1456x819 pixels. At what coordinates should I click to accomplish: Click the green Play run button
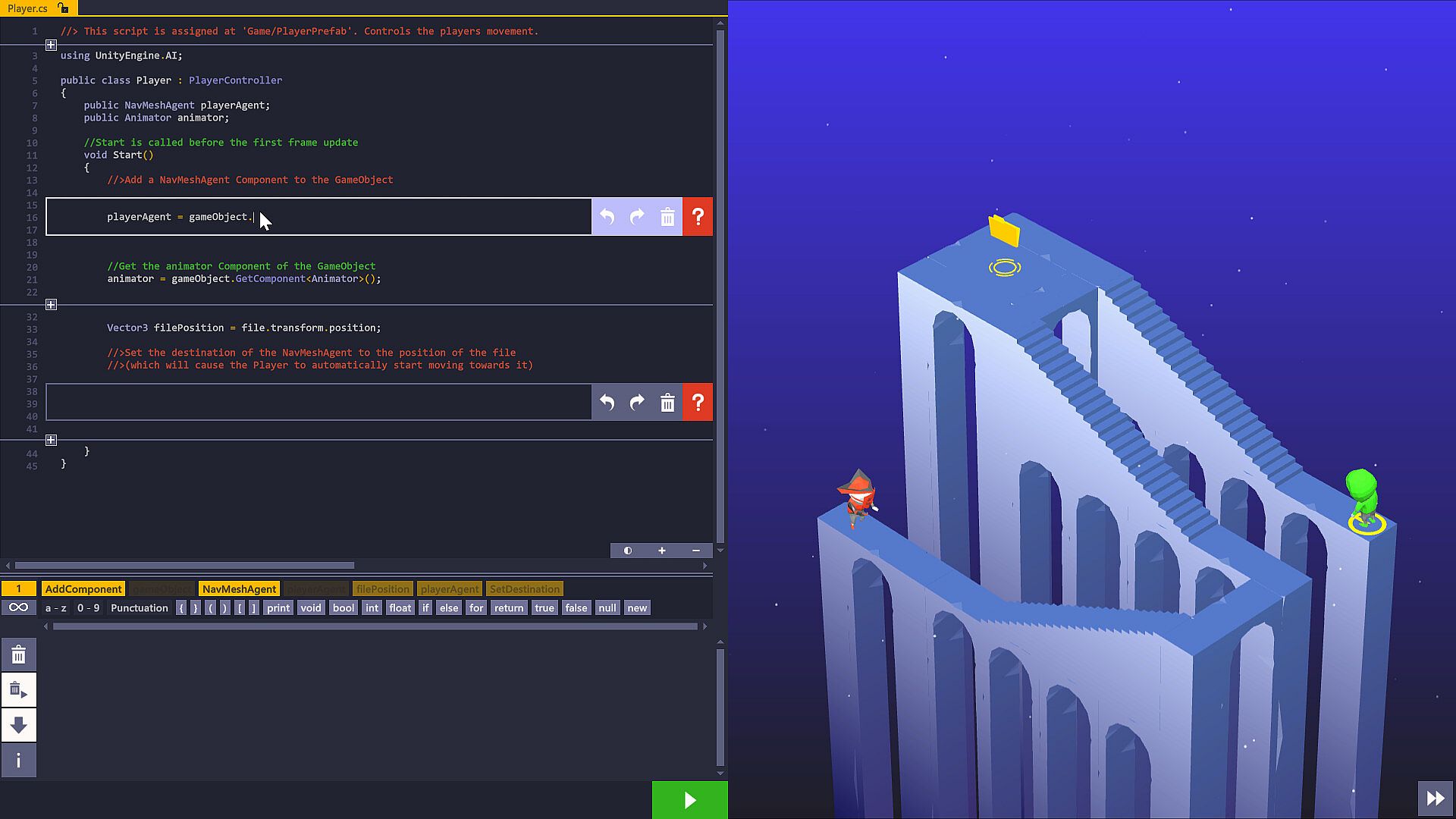689,800
